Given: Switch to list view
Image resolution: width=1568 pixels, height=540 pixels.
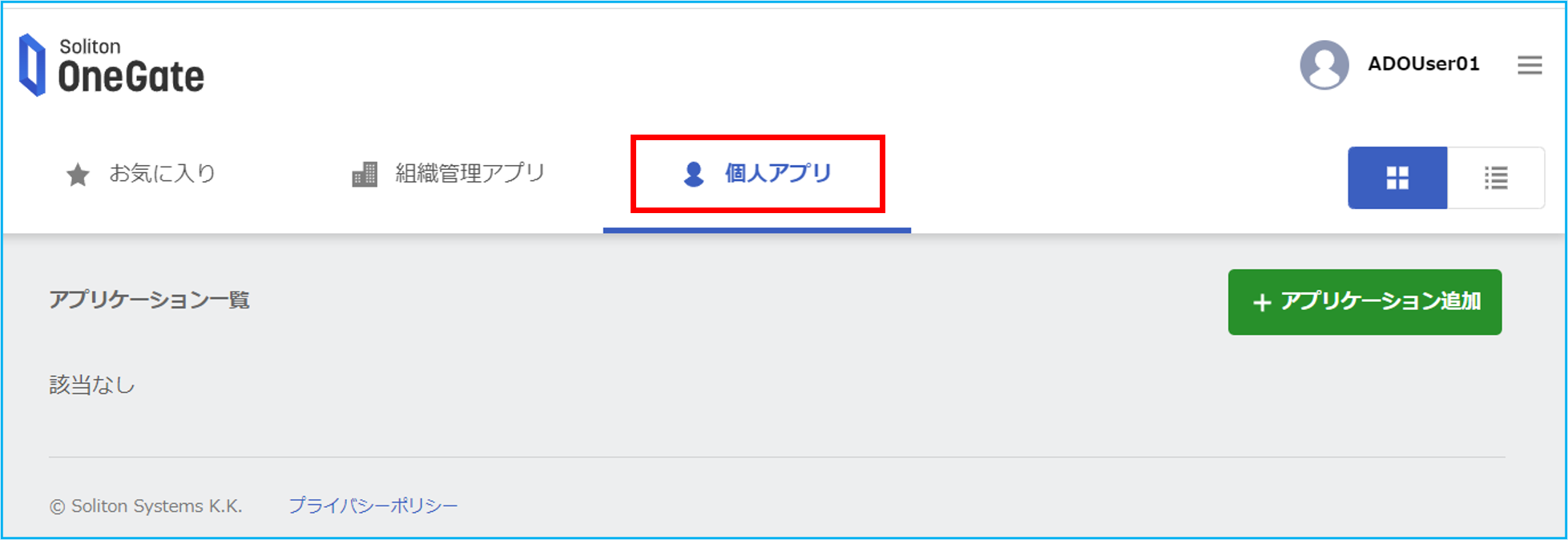Looking at the screenshot, I should [1496, 178].
